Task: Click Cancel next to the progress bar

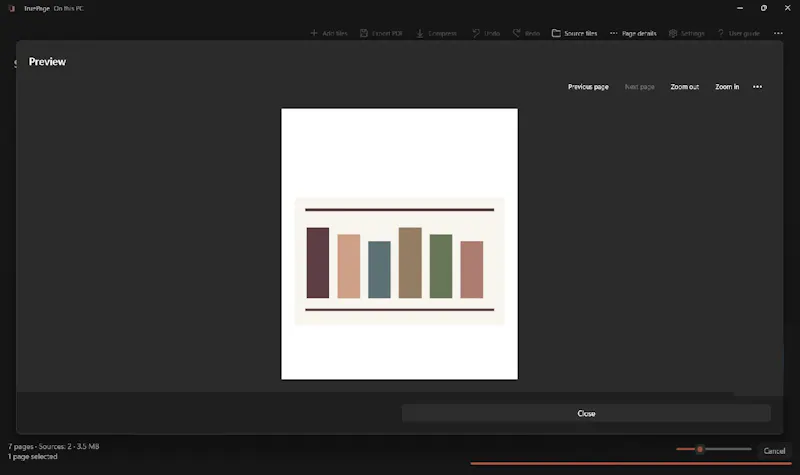Action: pyautogui.click(x=774, y=451)
